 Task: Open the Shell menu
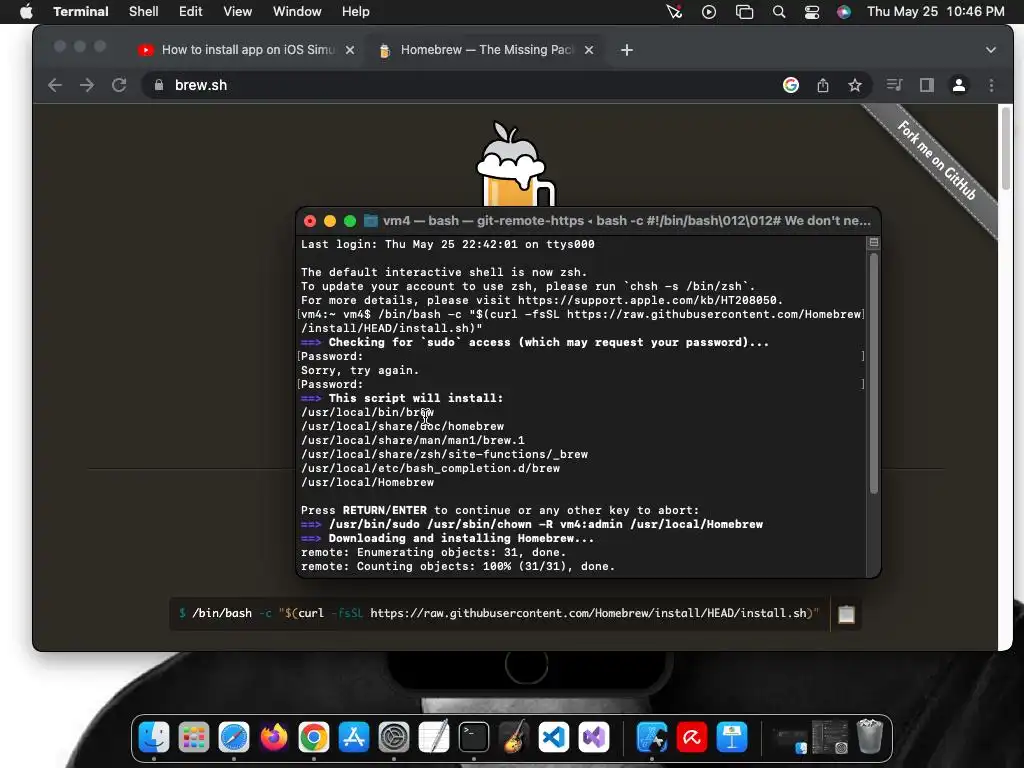[x=144, y=11]
